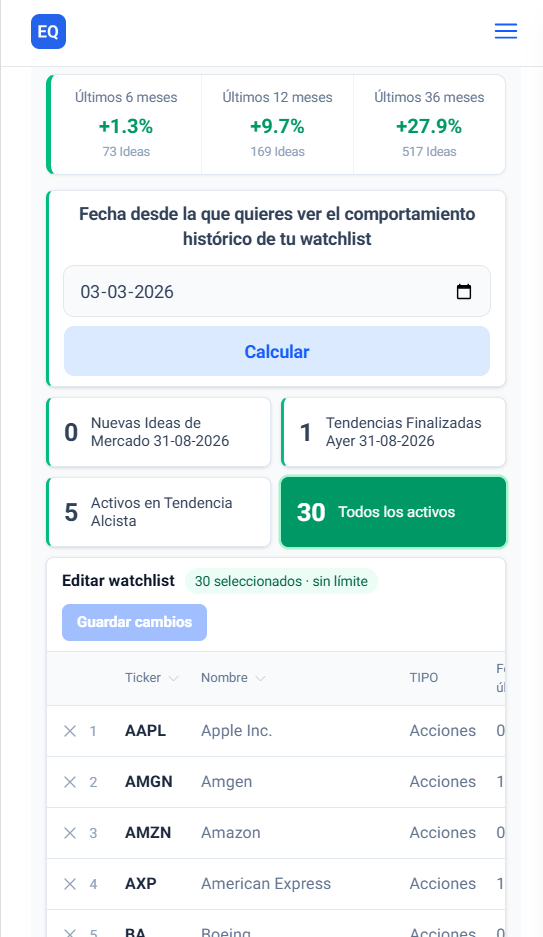
Task: Remove AMGN with its X icon
Action: click(70, 782)
